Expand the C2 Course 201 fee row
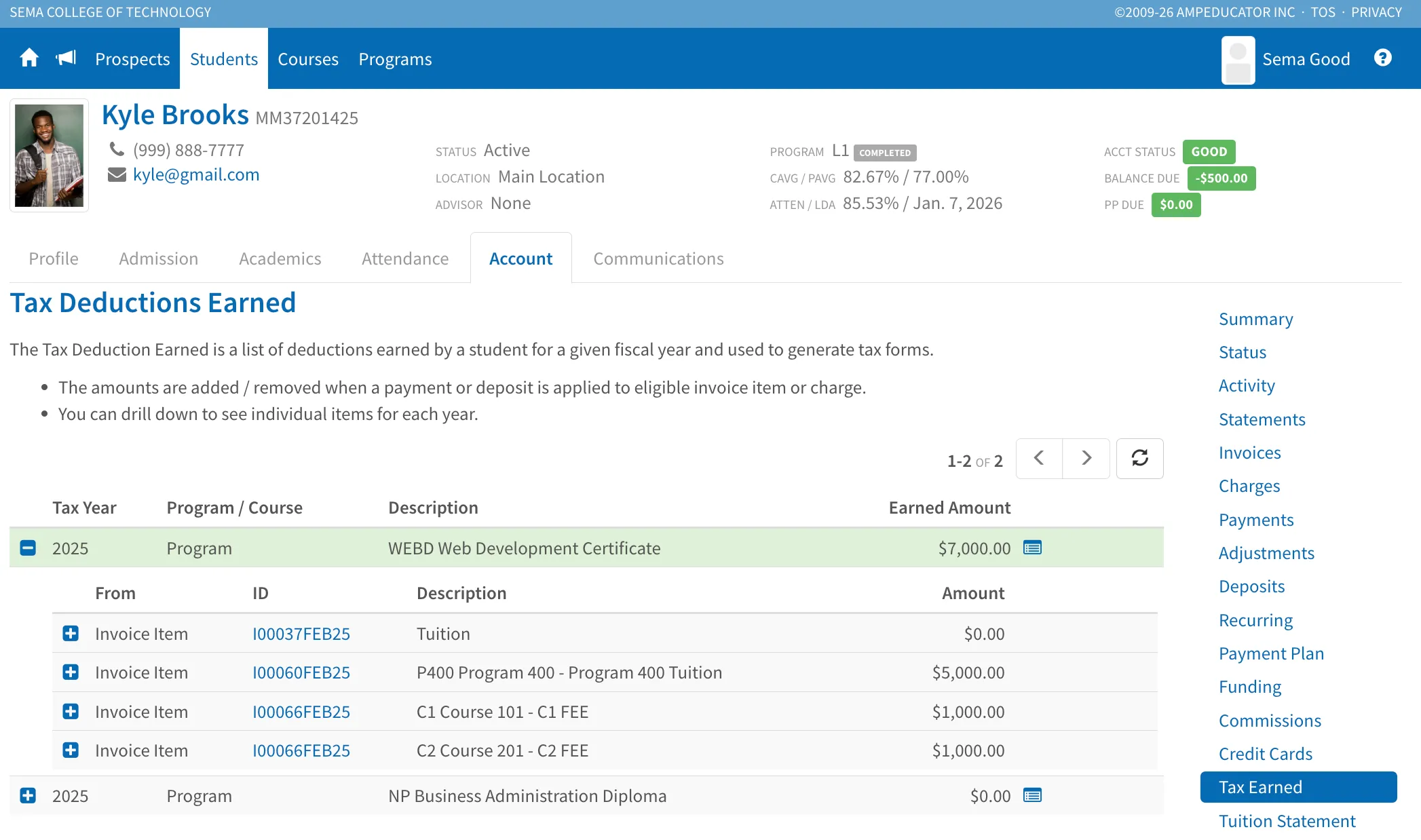Viewport: 1421px width, 840px height. point(71,750)
